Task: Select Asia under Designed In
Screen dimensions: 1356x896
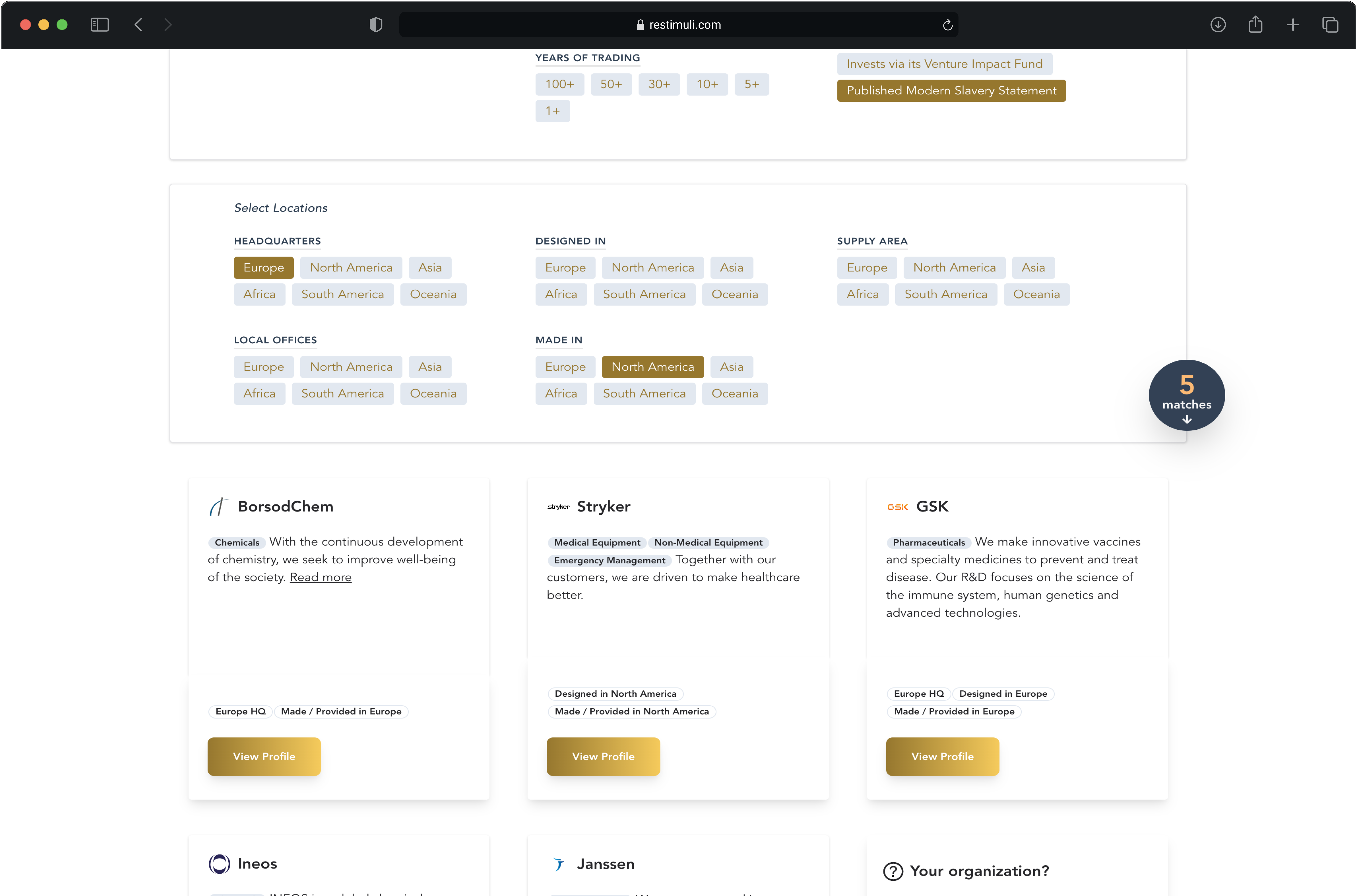Action: click(731, 268)
